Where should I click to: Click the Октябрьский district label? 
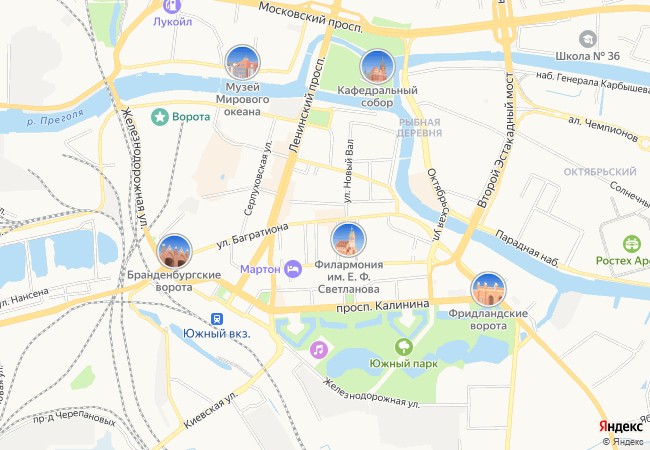[600, 172]
